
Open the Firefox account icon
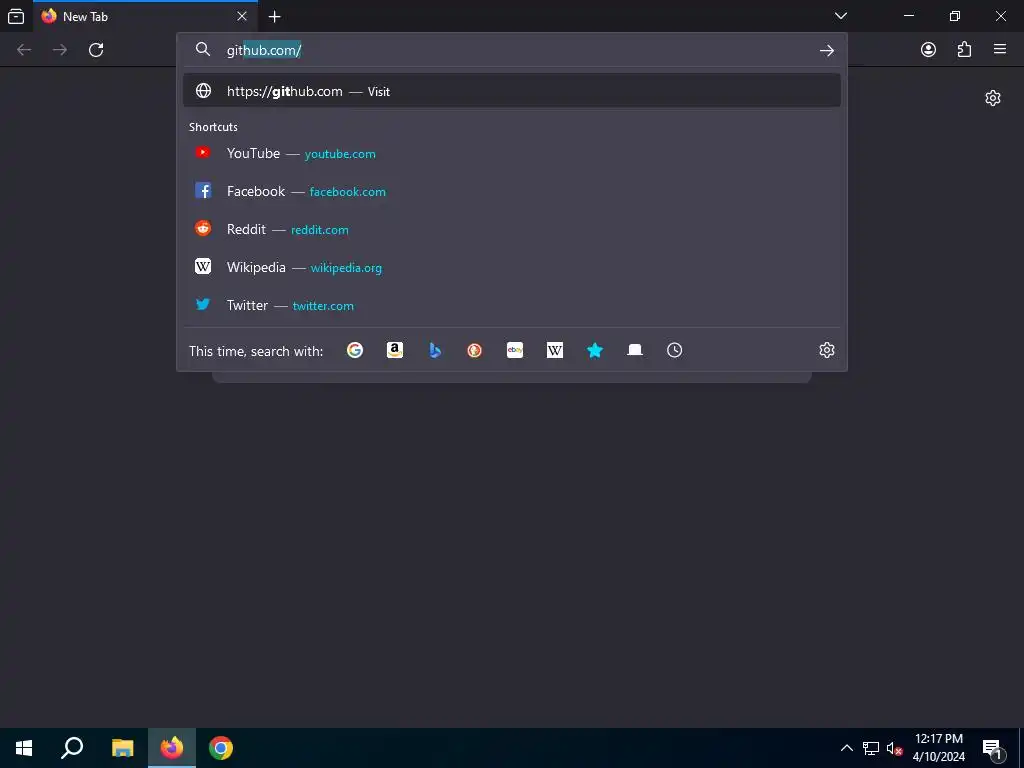coord(928,50)
